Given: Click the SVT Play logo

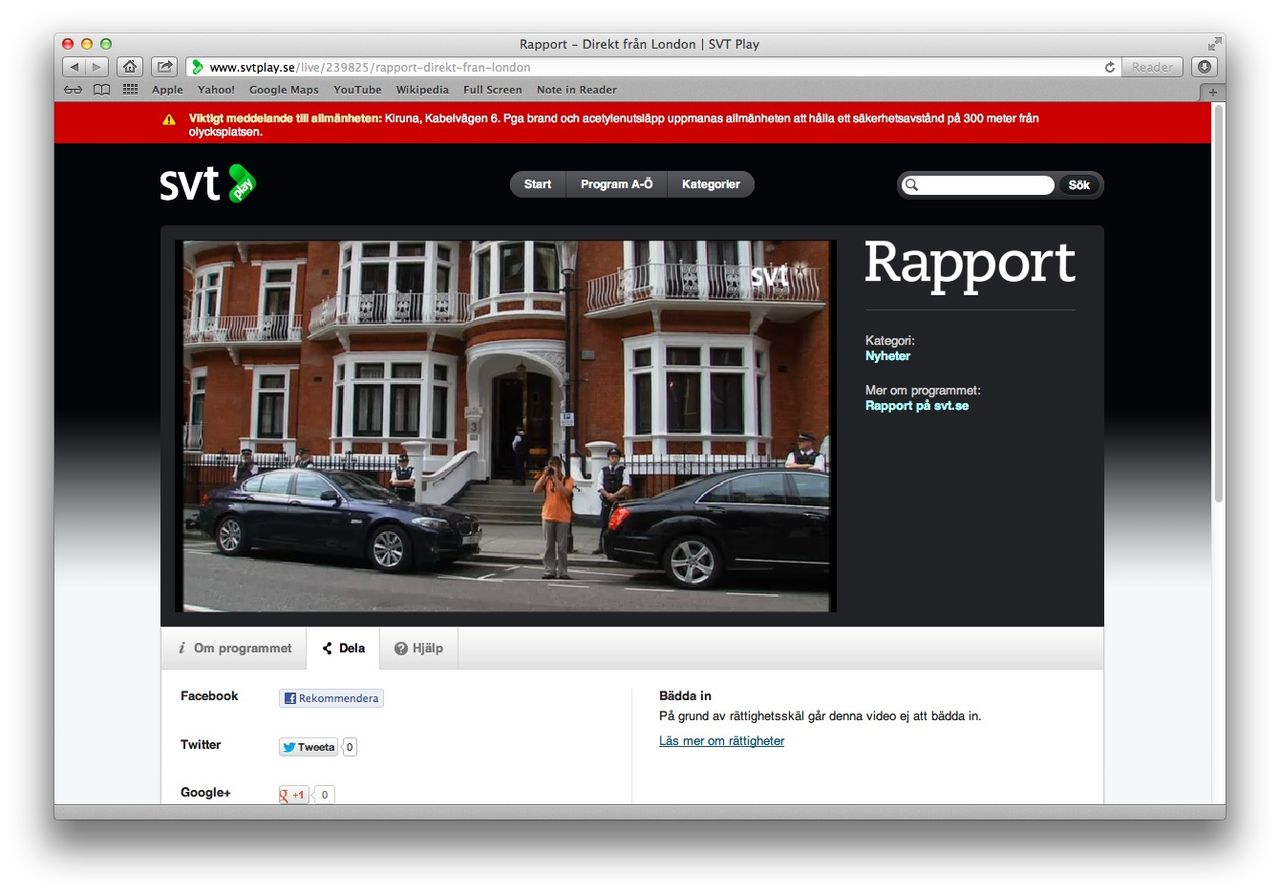Looking at the screenshot, I should coord(208,184).
